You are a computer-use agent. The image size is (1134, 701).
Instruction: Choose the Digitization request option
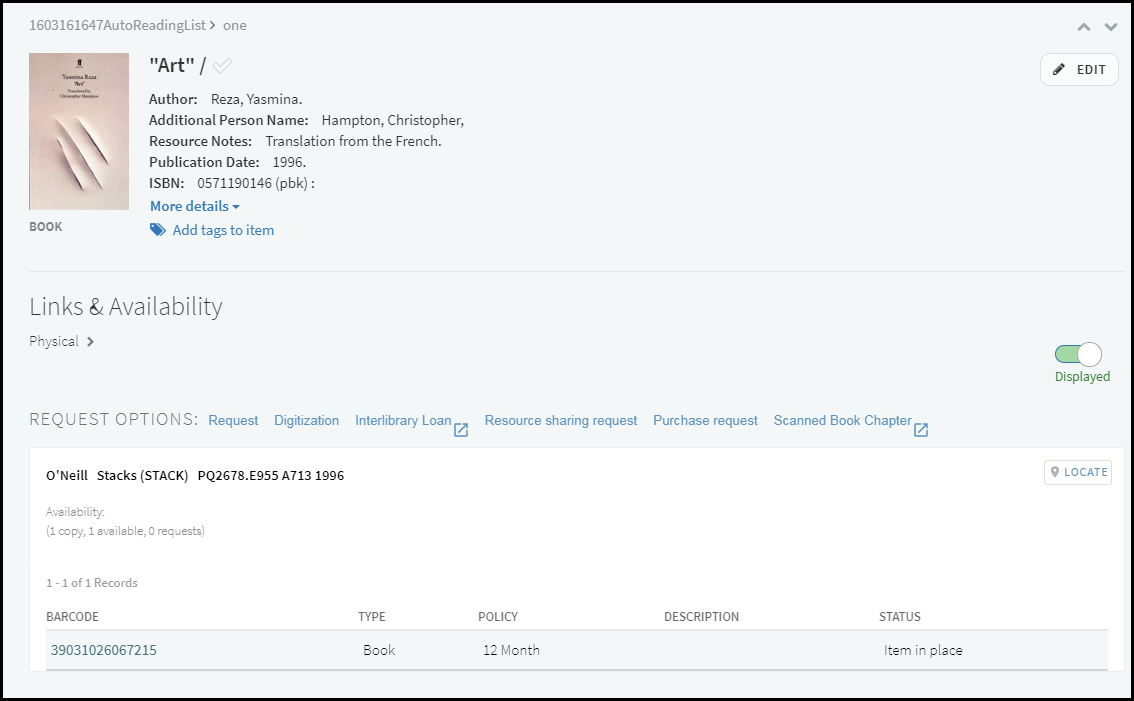[306, 421]
